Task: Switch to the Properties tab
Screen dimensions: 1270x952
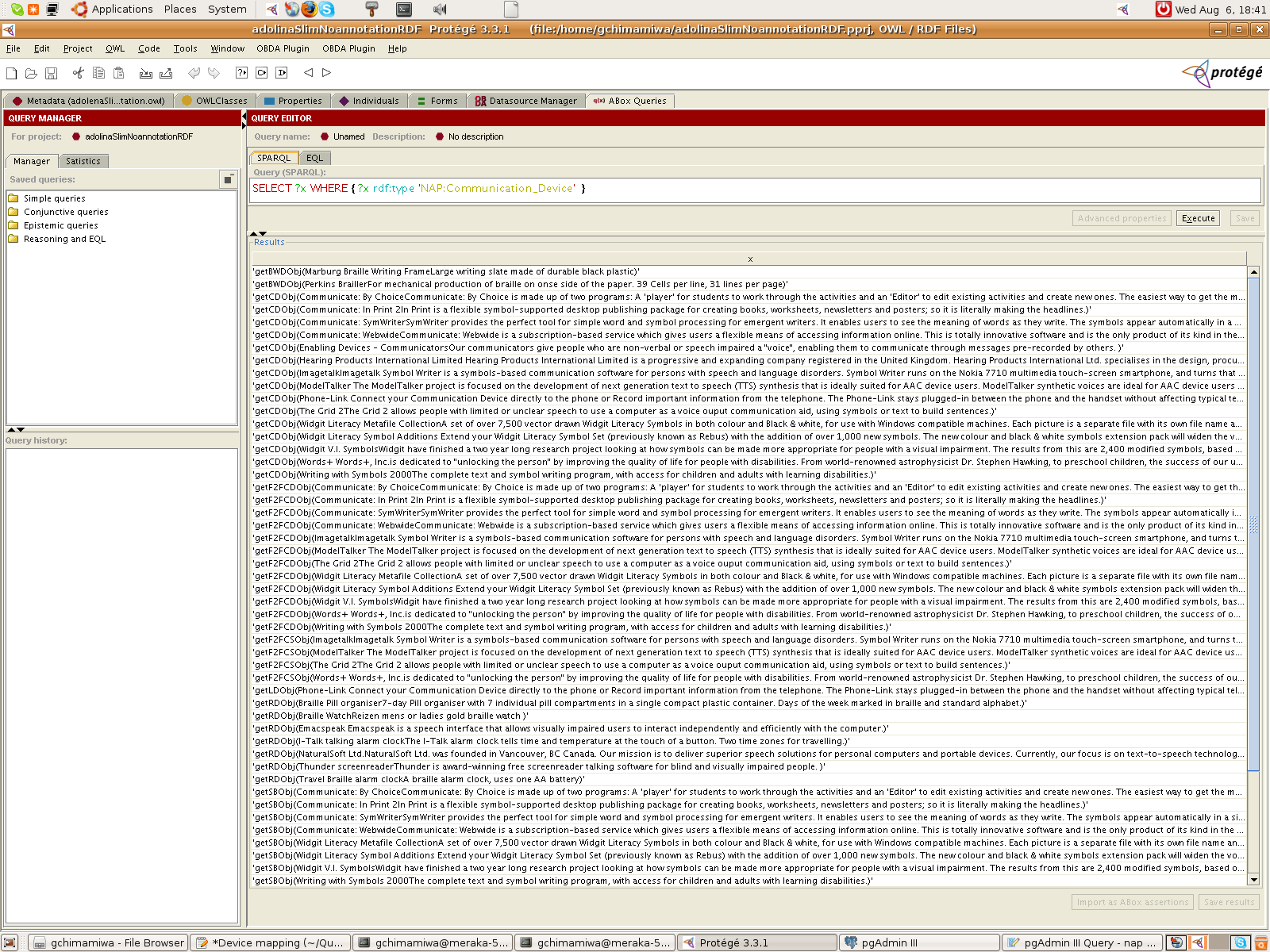Action: 293,101
